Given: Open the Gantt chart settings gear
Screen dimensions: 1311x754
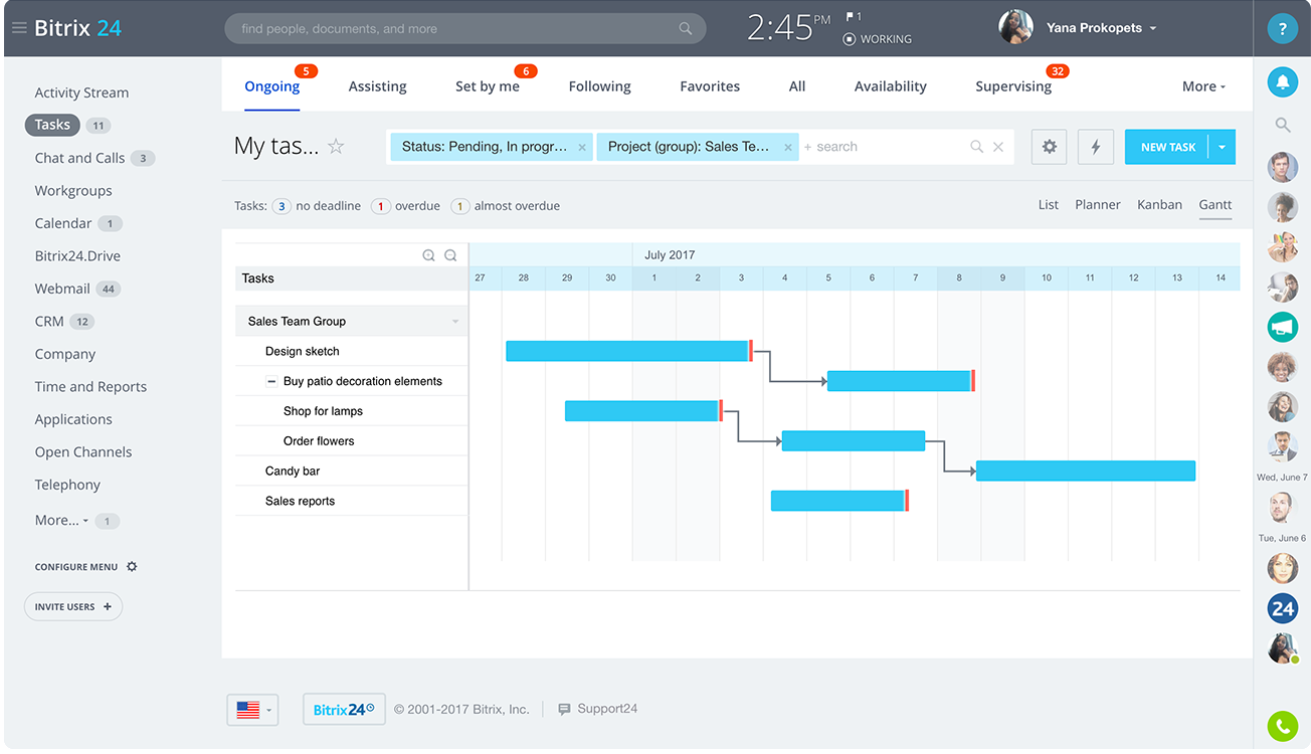Looking at the screenshot, I should (1048, 146).
